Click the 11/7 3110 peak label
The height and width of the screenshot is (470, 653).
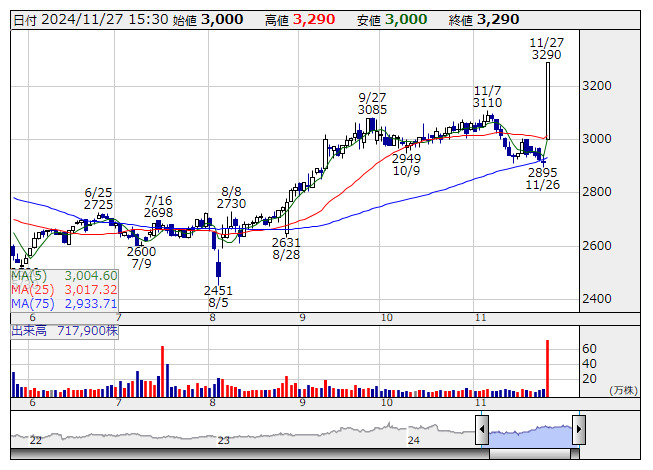tap(487, 97)
